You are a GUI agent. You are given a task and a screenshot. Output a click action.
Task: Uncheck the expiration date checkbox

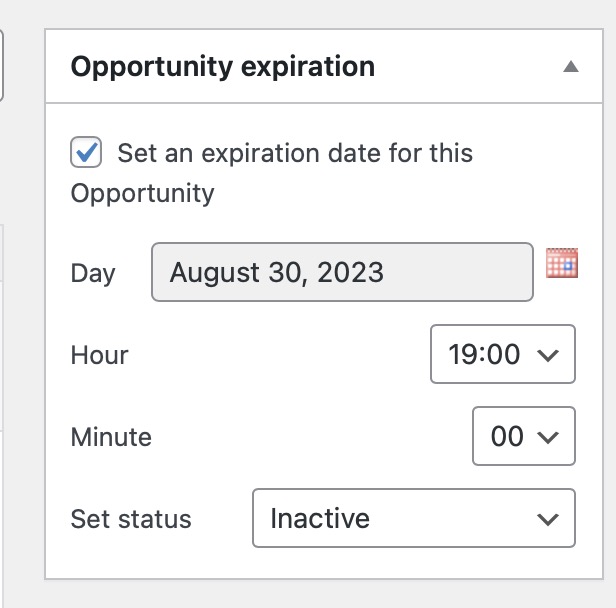[86, 152]
